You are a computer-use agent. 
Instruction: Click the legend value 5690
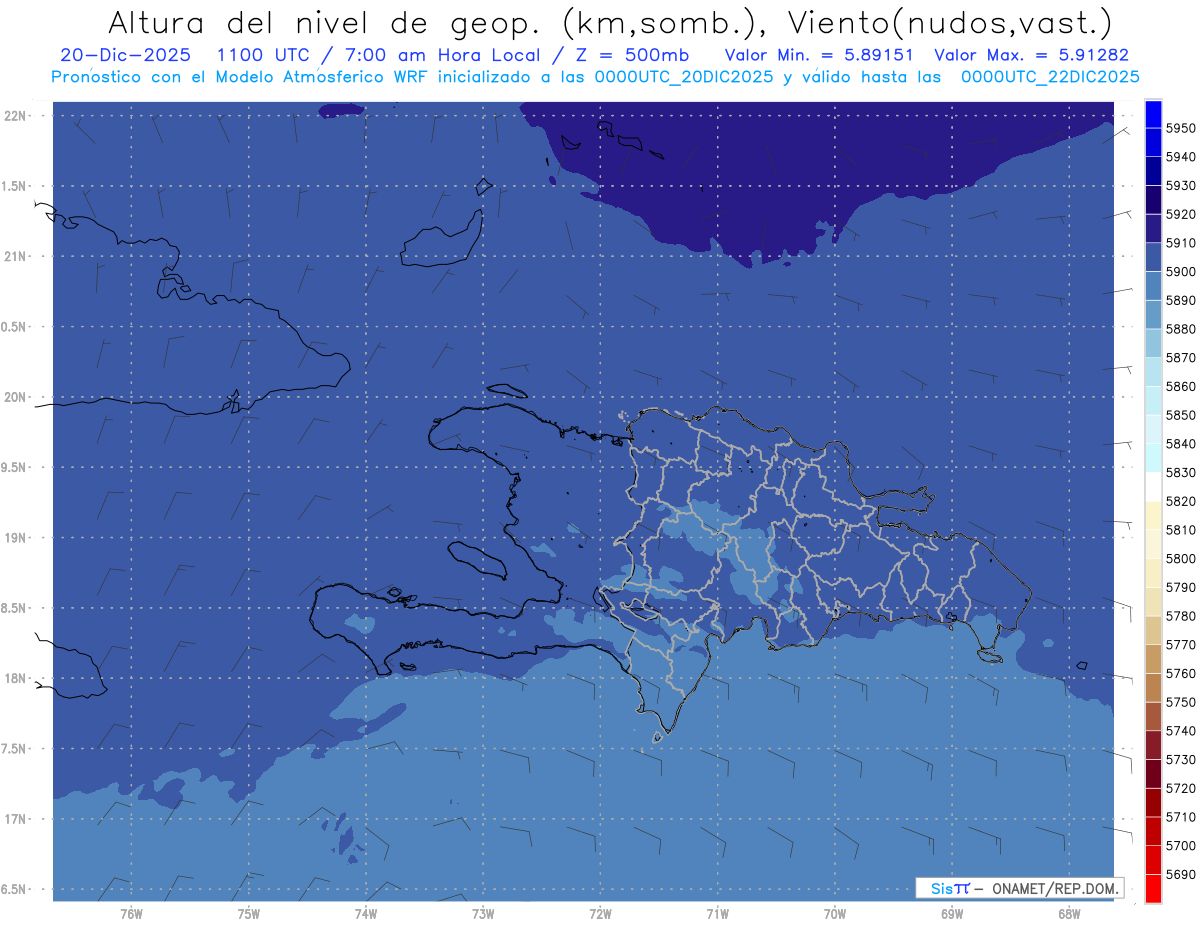(x=1180, y=875)
